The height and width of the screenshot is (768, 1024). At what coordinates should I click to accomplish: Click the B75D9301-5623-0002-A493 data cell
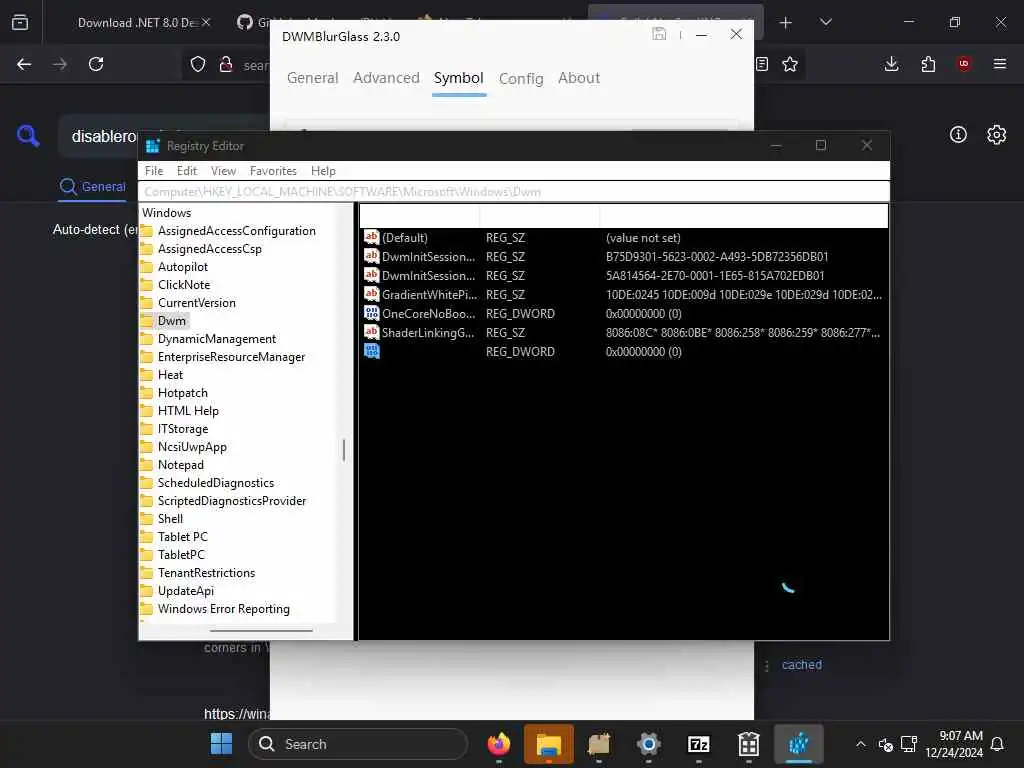717,257
